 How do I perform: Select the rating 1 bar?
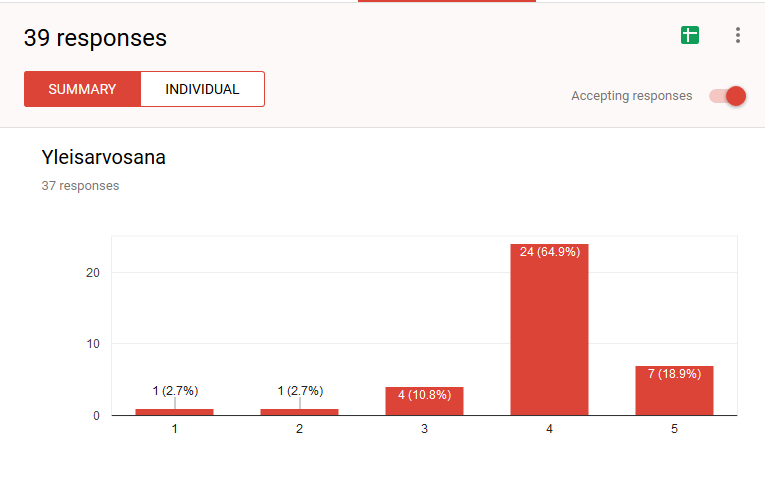174,411
